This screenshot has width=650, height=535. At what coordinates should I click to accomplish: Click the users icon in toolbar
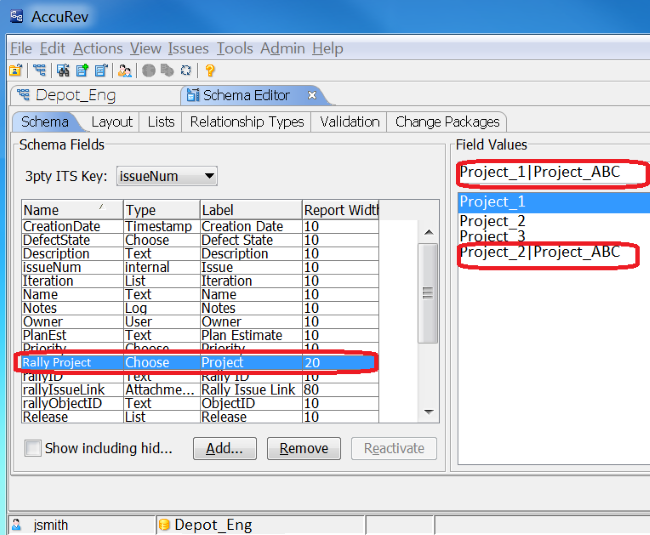click(x=124, y=70)
